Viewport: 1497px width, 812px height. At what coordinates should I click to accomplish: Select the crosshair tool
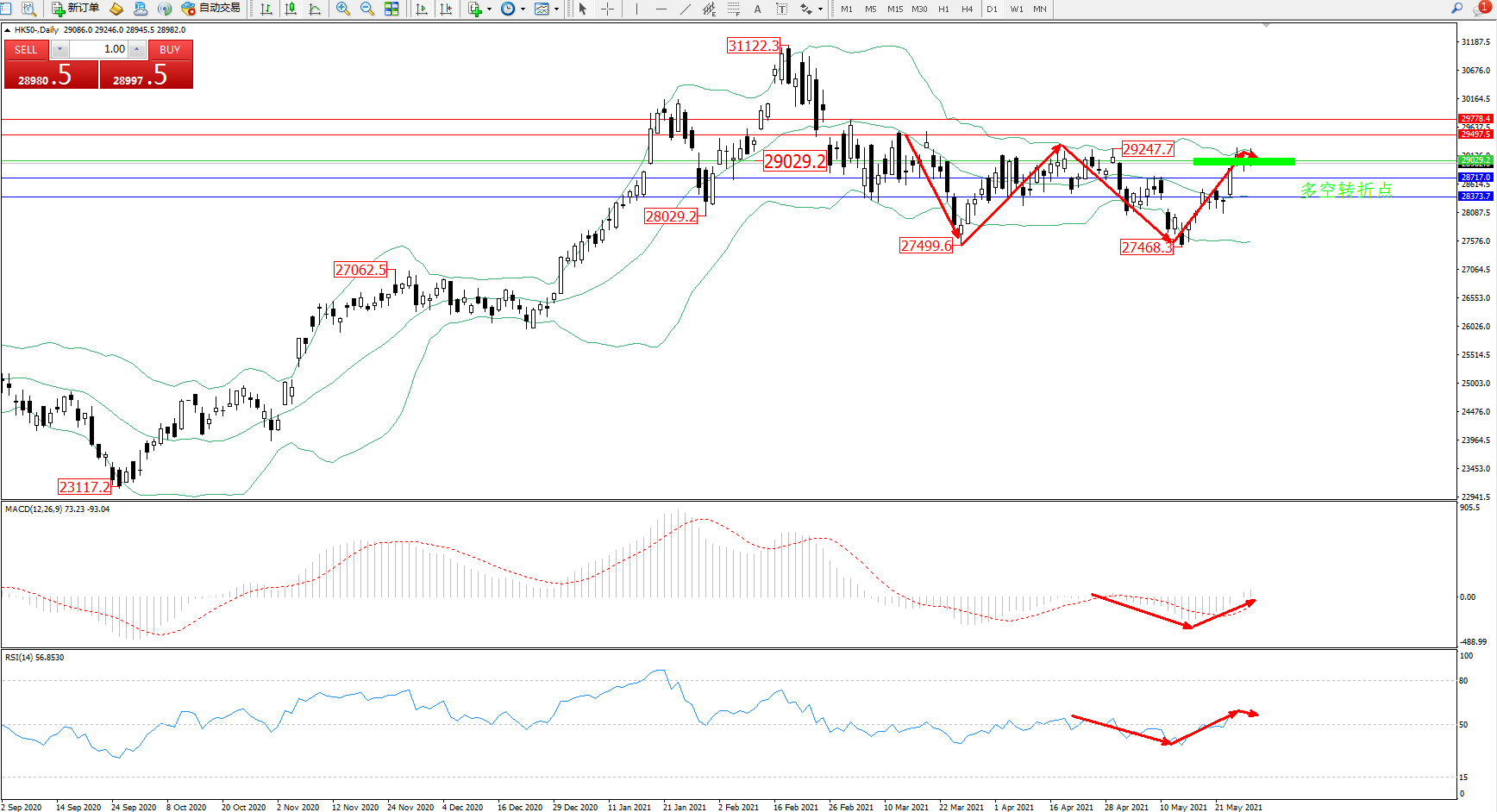[x=607, y=9]
